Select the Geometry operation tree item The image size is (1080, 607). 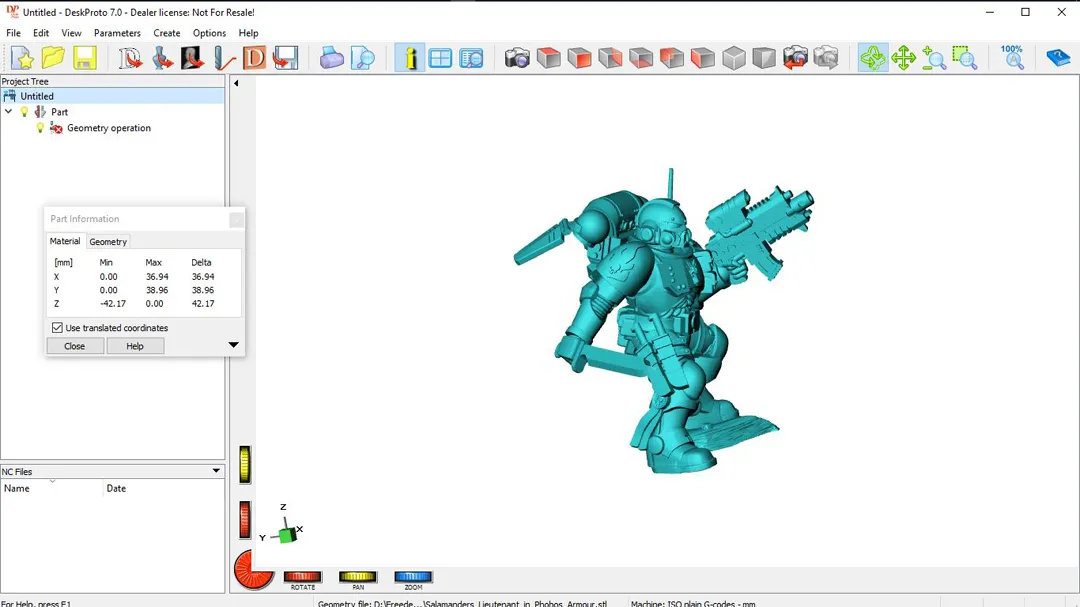(109, 127)
